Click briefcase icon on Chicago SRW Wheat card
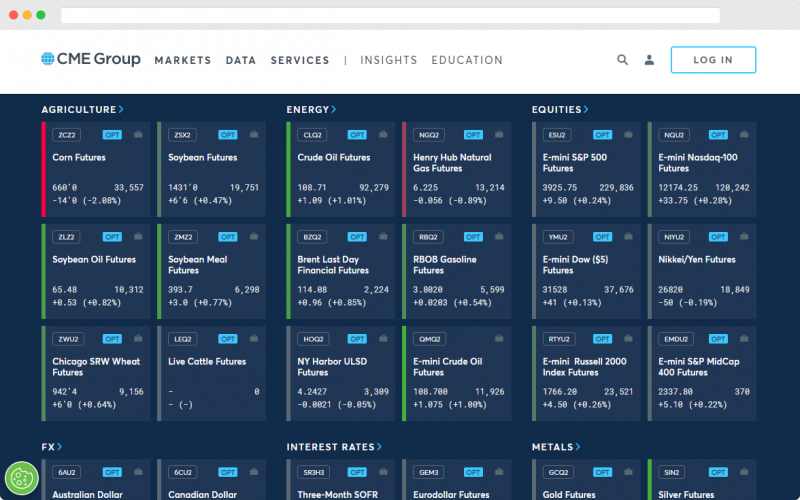This screenshot has width=800, height=500. pyautogui.click(x=138, y=339)
